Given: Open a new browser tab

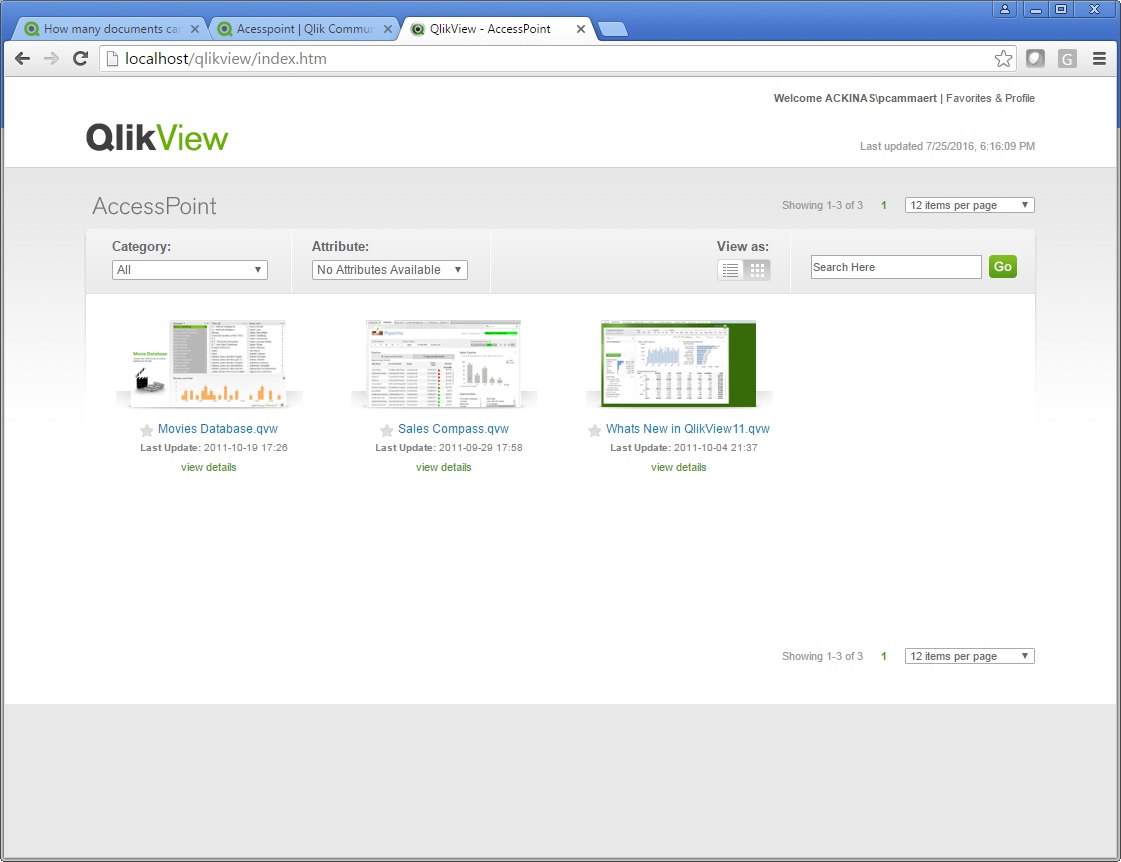Looking at the screenshot, I should pos(613,29).
